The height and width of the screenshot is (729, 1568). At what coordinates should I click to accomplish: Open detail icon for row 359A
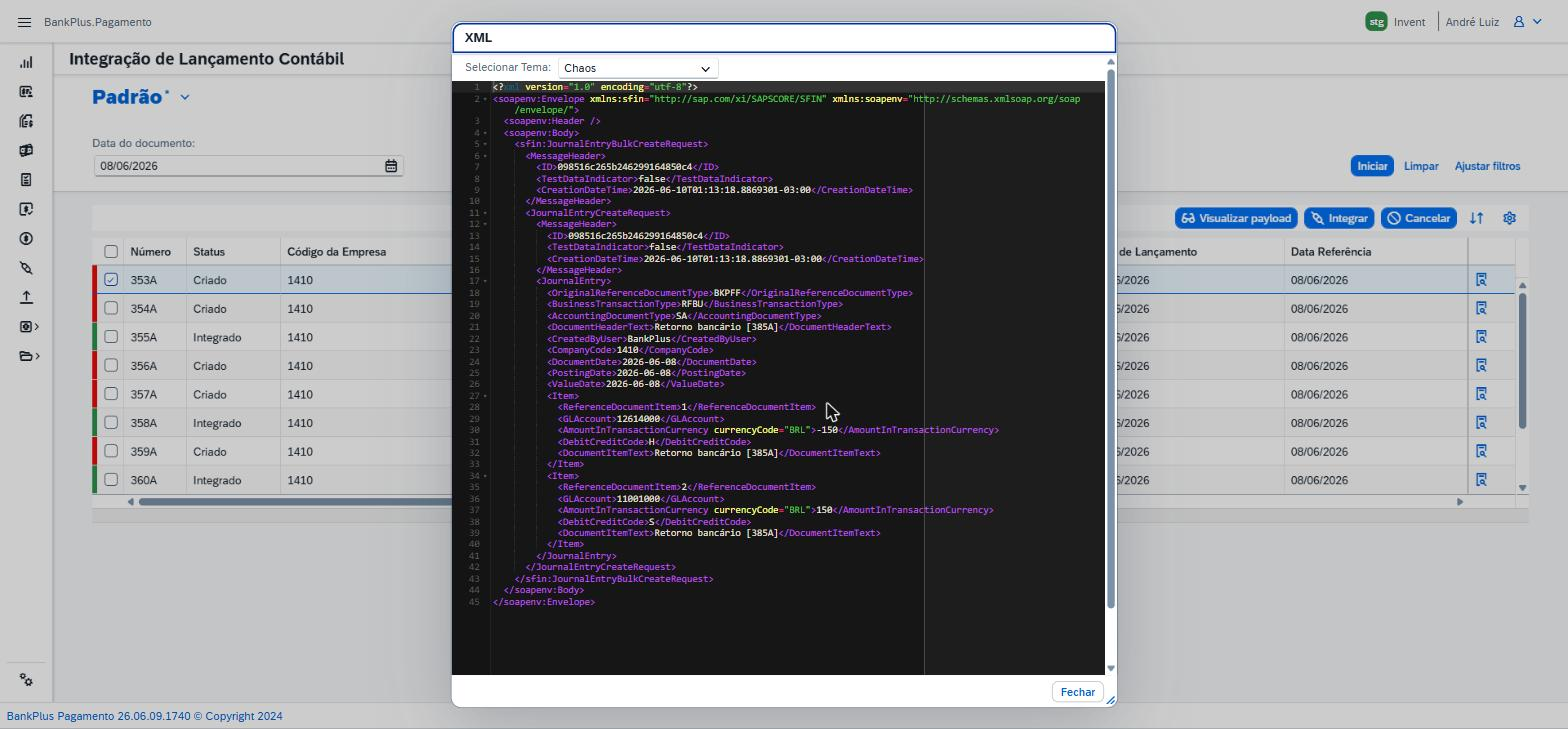(x=1481, y=452)
